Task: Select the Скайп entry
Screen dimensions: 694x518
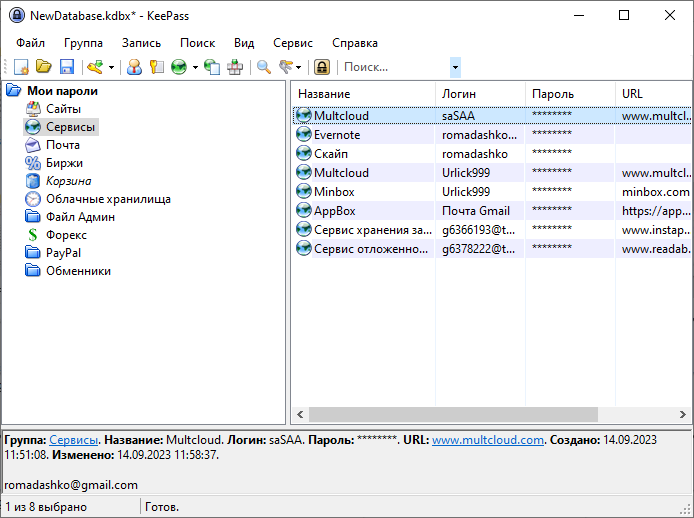Action: click(492, 154)
